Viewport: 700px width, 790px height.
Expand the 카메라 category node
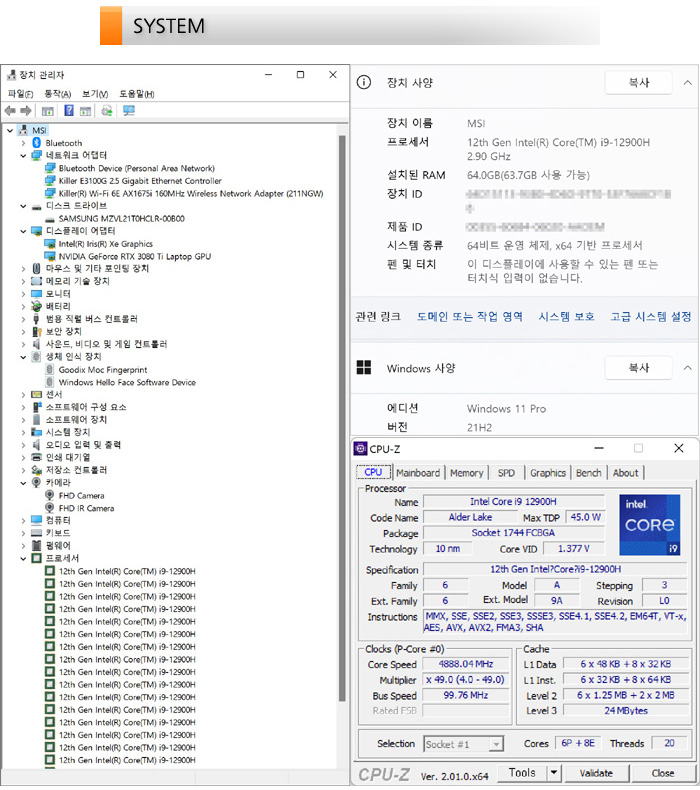point(23,483)
